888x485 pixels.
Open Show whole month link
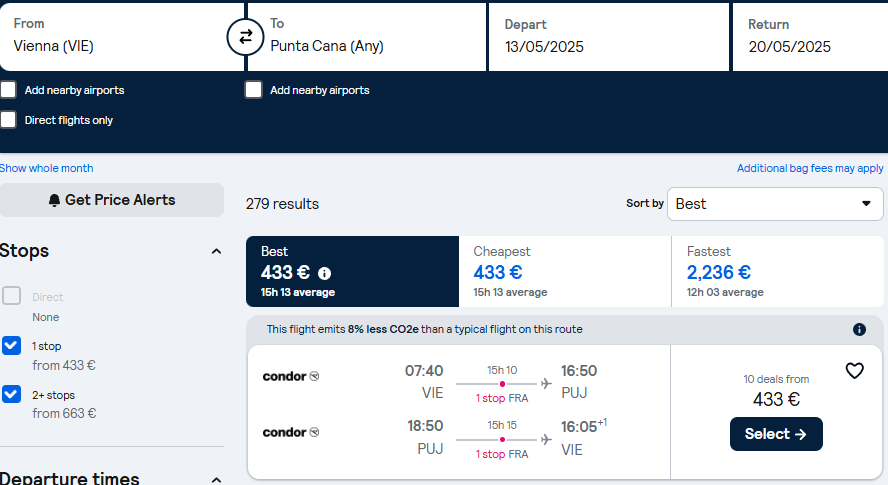[46, 168]
